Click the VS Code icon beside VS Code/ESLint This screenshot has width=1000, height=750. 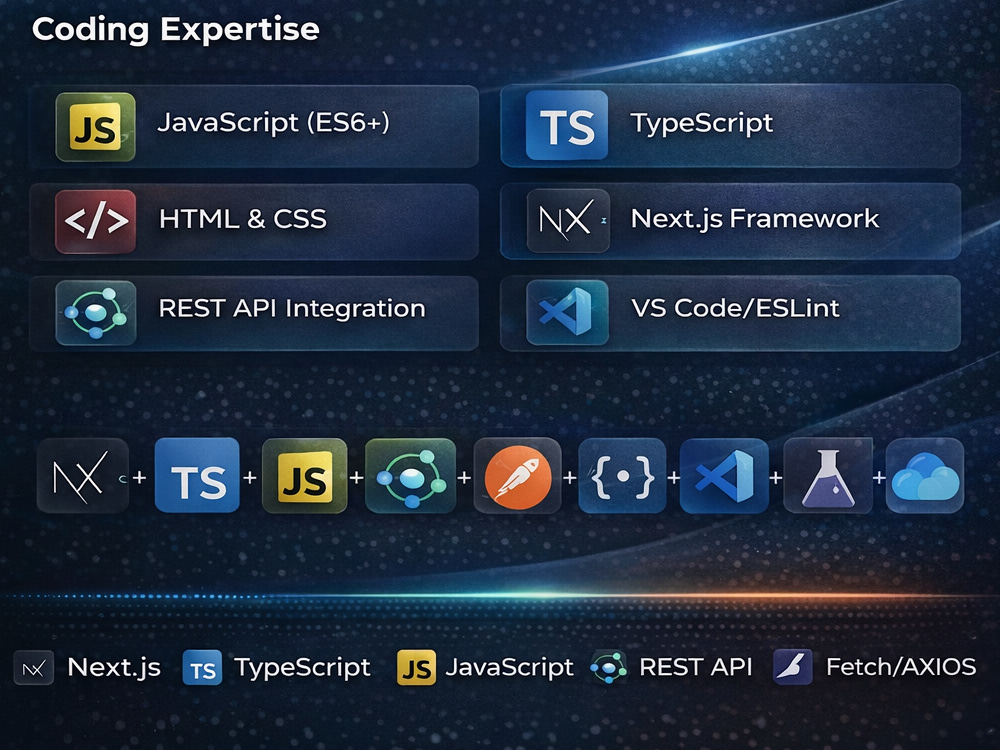pyautogui.click(x=568, y=312)
